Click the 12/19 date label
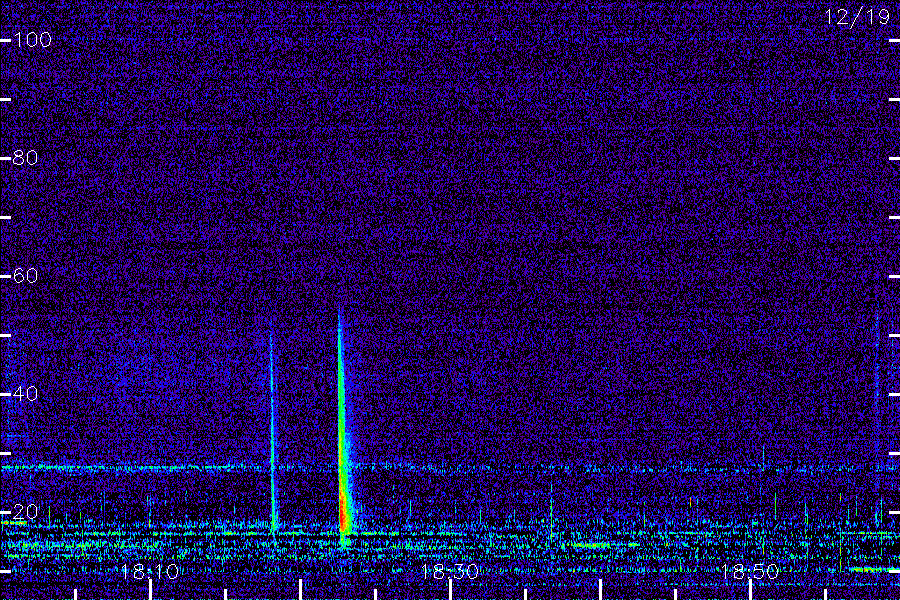Viewport: 900px width, 600px height. [858, 17]
